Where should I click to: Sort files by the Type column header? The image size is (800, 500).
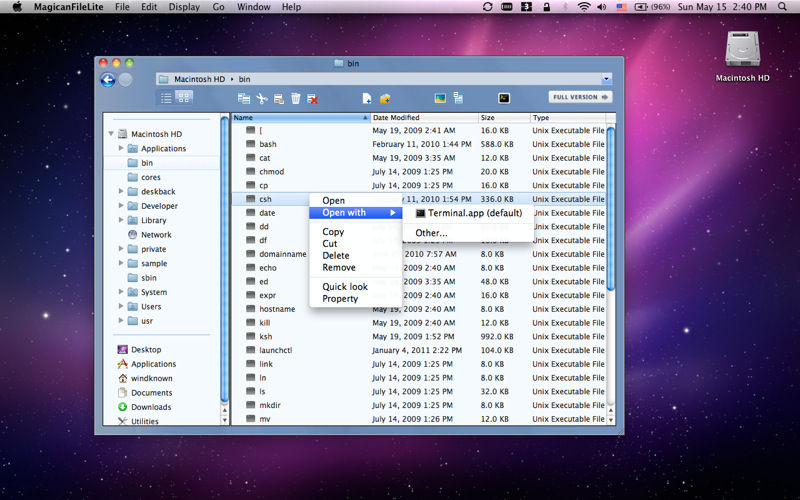(x=567, y=117)
